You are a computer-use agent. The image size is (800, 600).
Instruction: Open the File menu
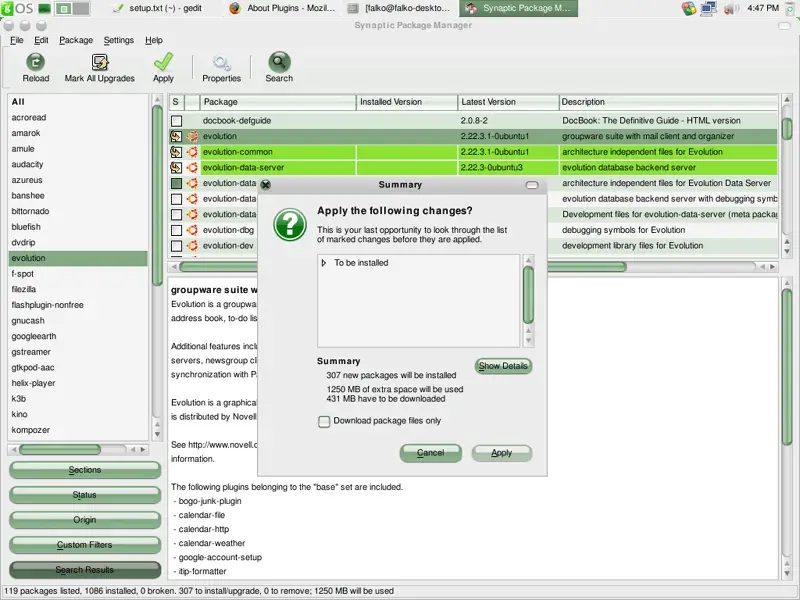click(17, 40)
